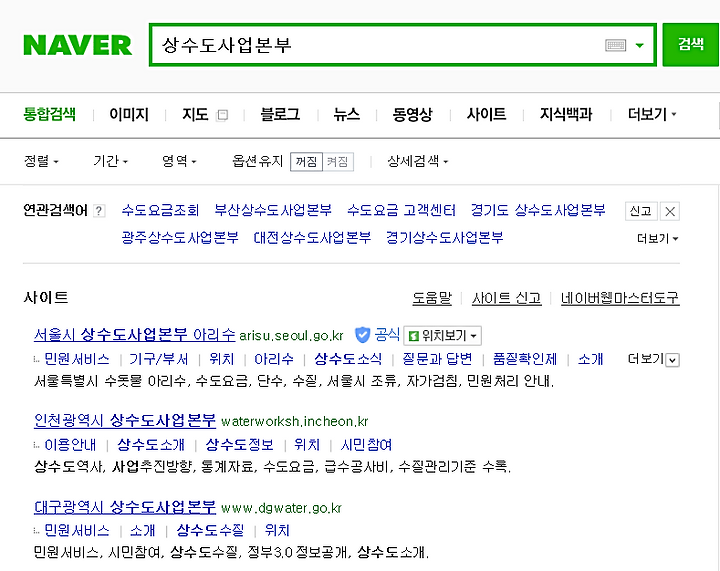Open the 기간 period dropdown
The image size is (720, 571).
[110, 161]
